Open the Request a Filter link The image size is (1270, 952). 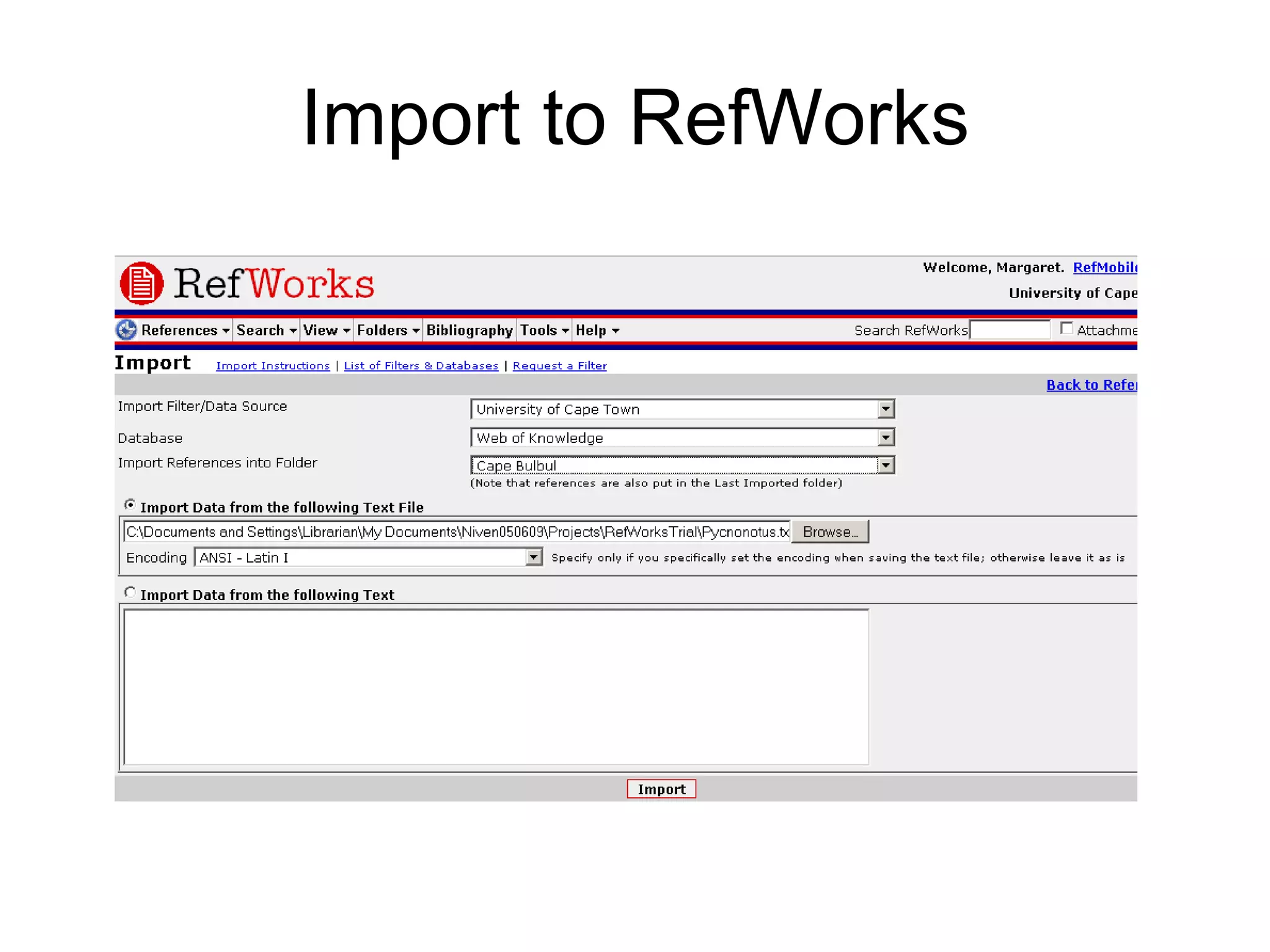559,366
